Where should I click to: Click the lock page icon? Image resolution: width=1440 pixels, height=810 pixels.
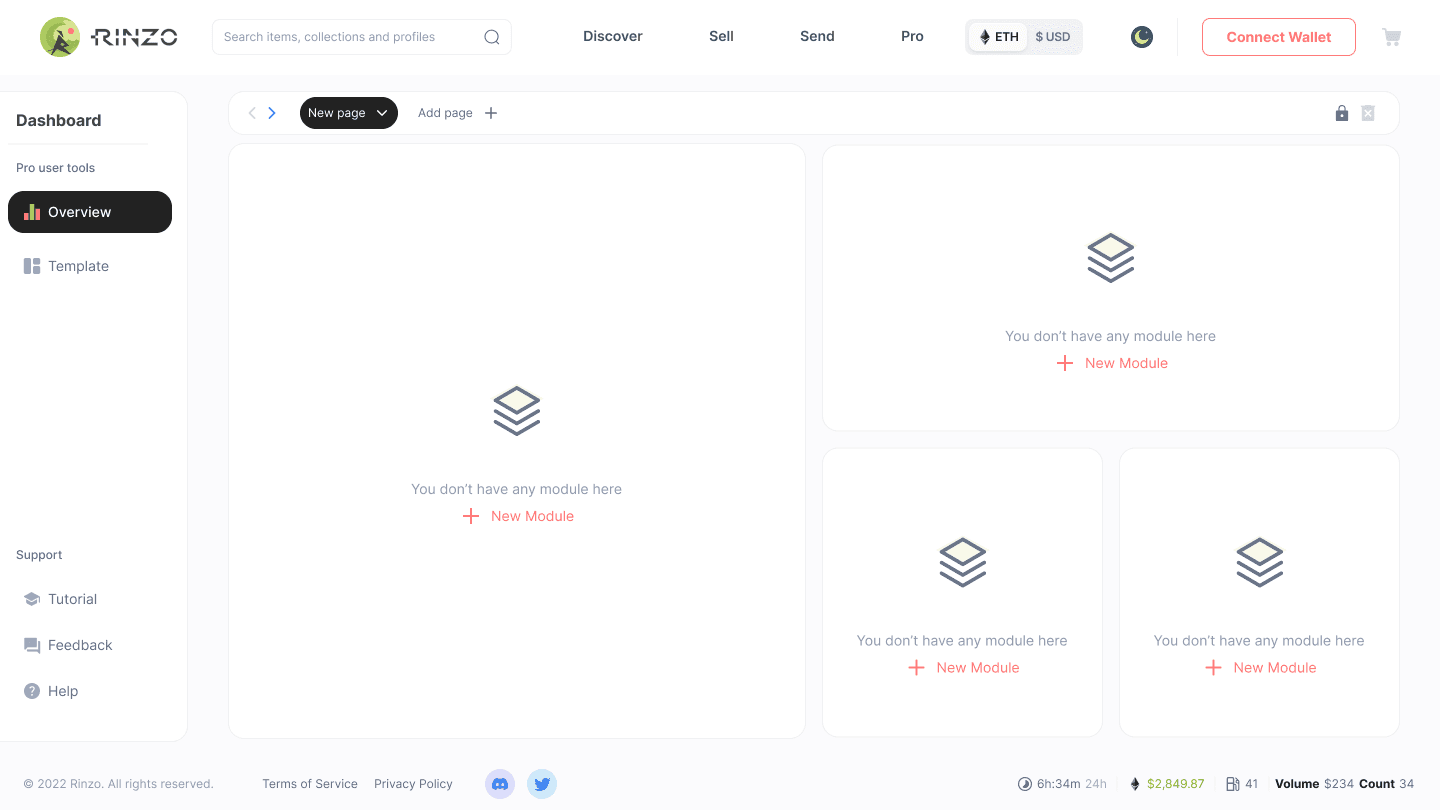pos(1342,113)
